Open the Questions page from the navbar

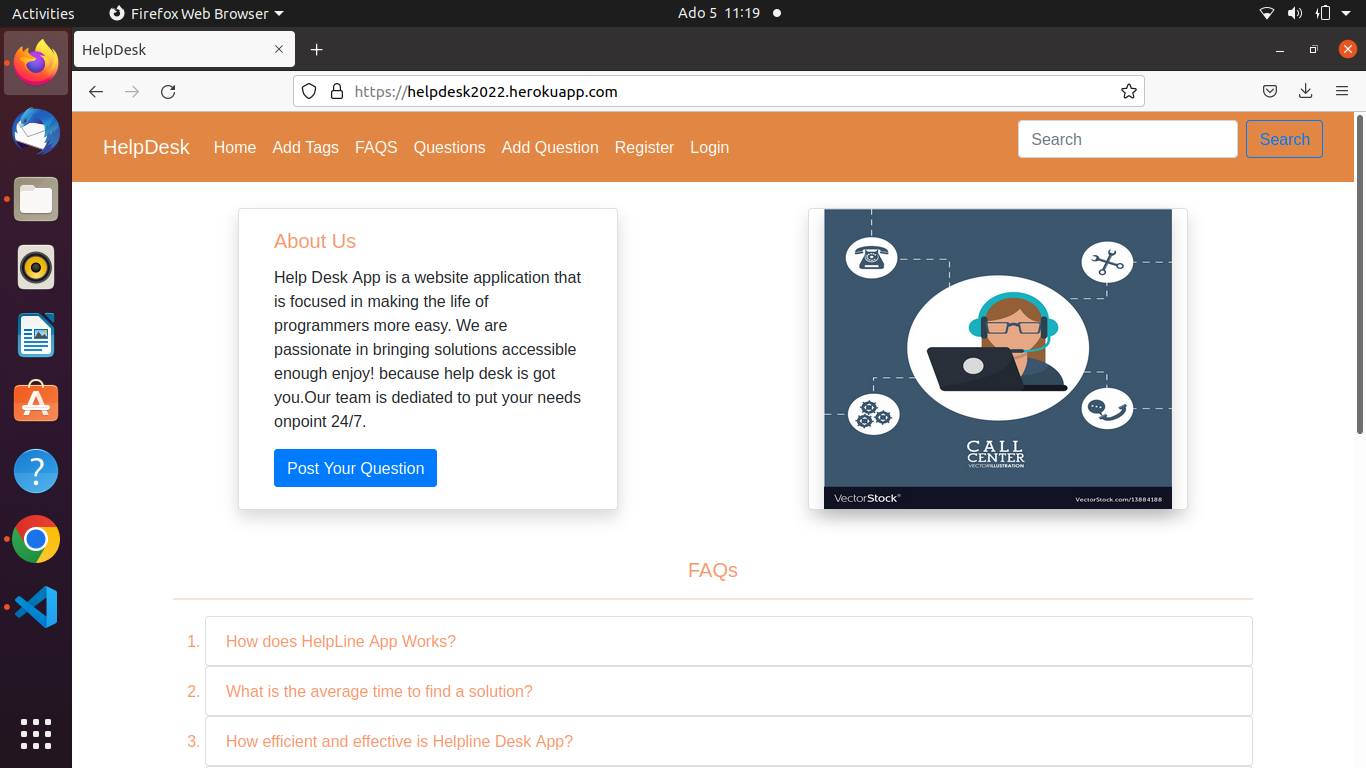[449, 147]
